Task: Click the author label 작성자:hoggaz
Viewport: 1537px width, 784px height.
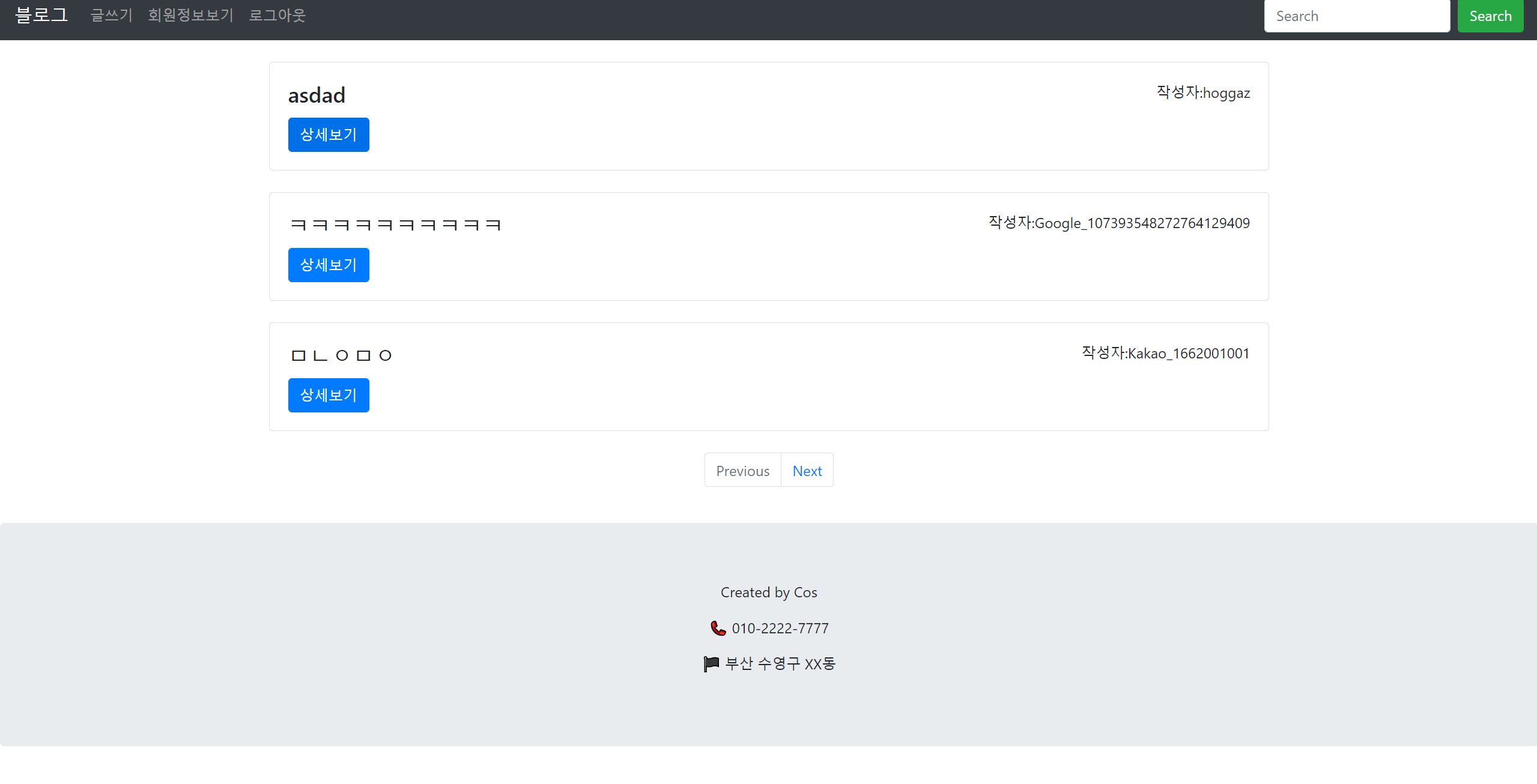Action: (x=1202, y=92)
